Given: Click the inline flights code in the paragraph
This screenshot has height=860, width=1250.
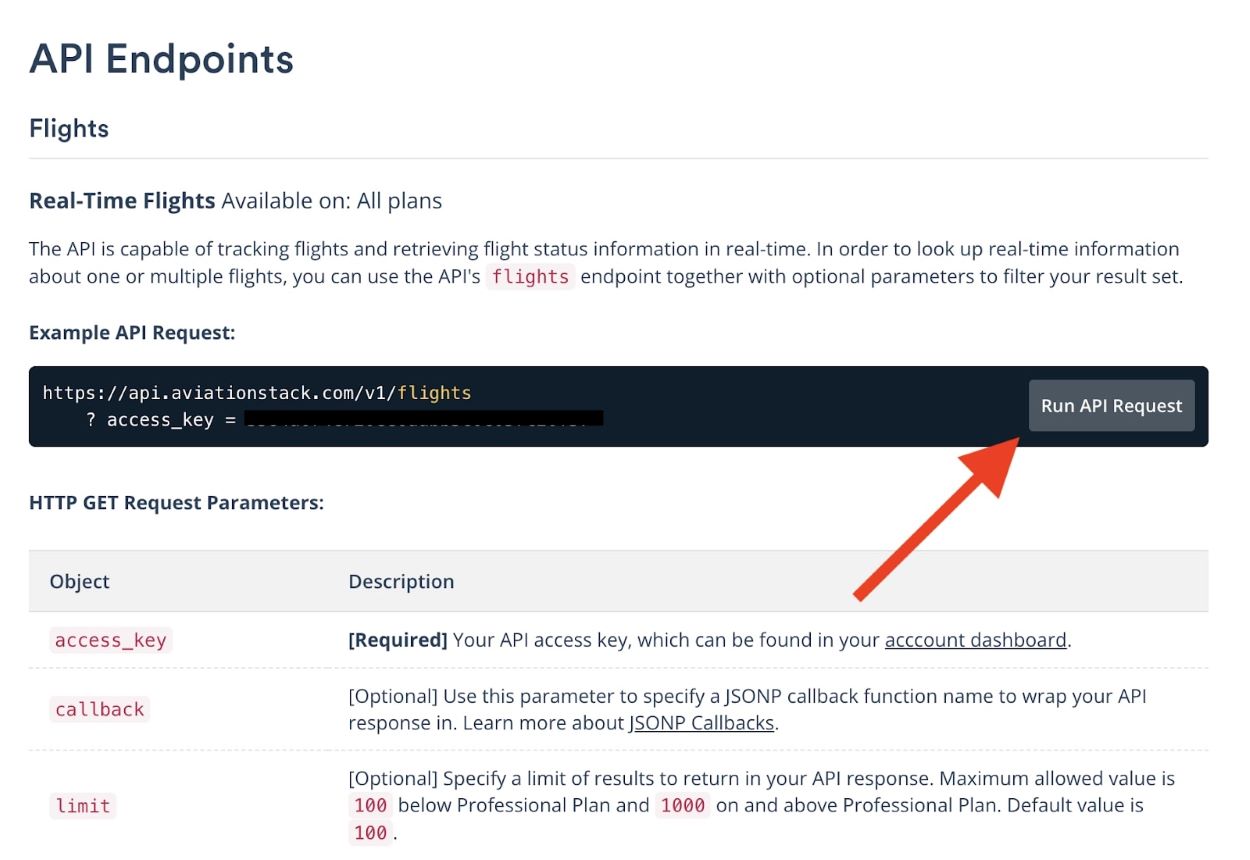Looking at the screenshot, I should coord(530,277).
